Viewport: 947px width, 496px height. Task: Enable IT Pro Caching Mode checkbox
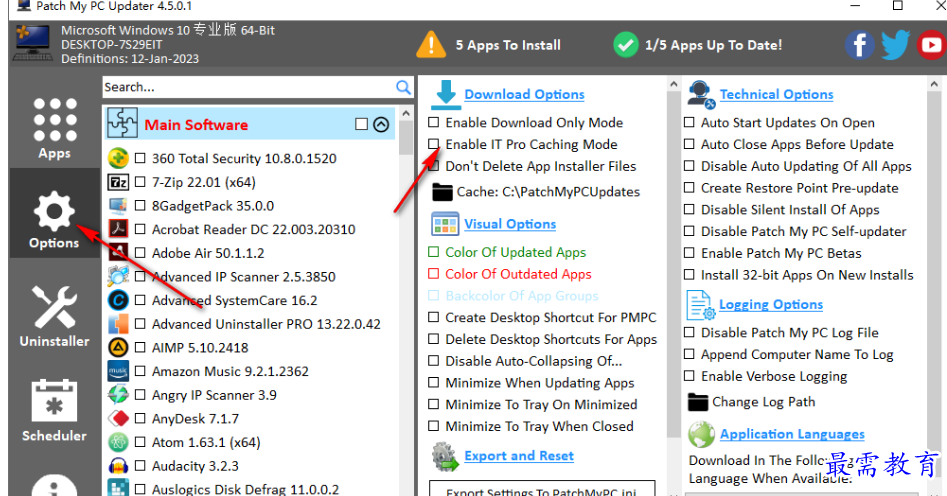pyautogui.click(x=434, y=144)
